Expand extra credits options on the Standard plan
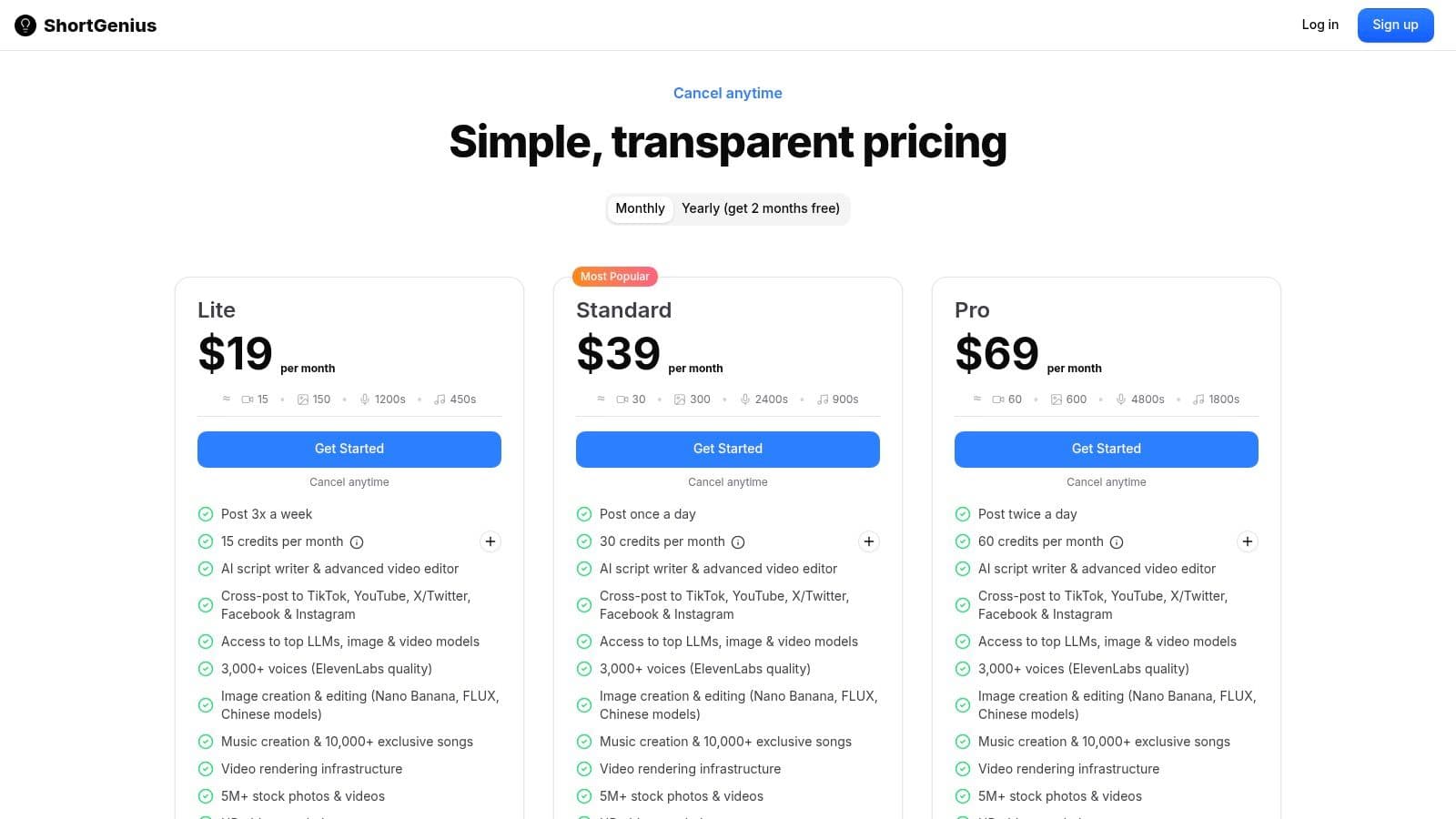 869,541
